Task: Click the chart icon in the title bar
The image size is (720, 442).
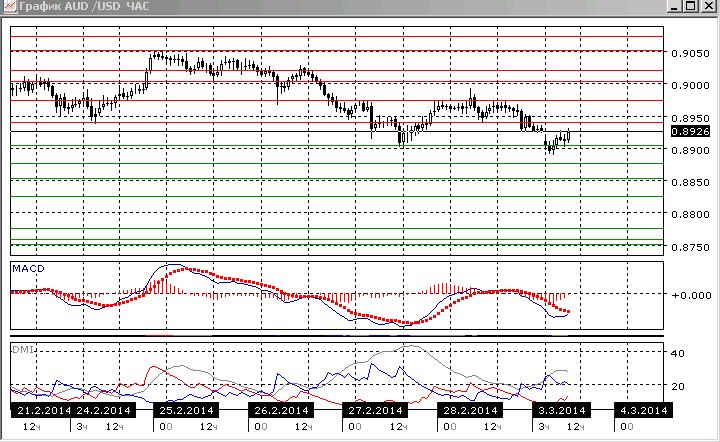Action: tap(9, 6)
